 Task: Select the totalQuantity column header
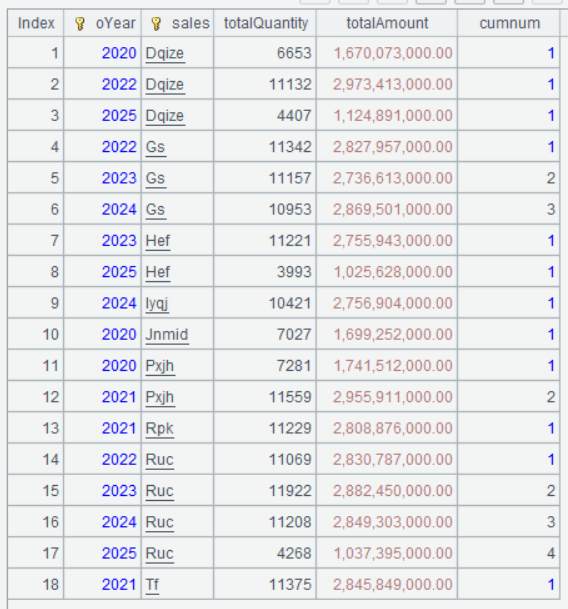[x=266, y=23]
